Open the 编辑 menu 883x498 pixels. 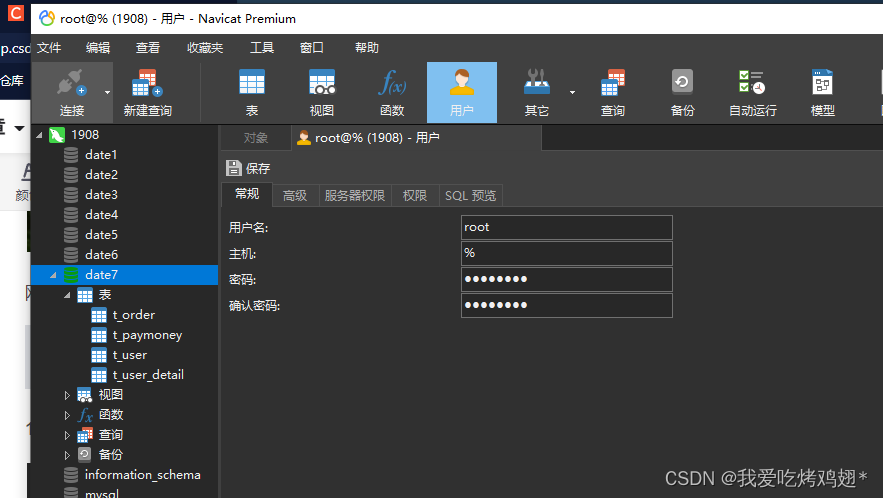tap(98, 48)
